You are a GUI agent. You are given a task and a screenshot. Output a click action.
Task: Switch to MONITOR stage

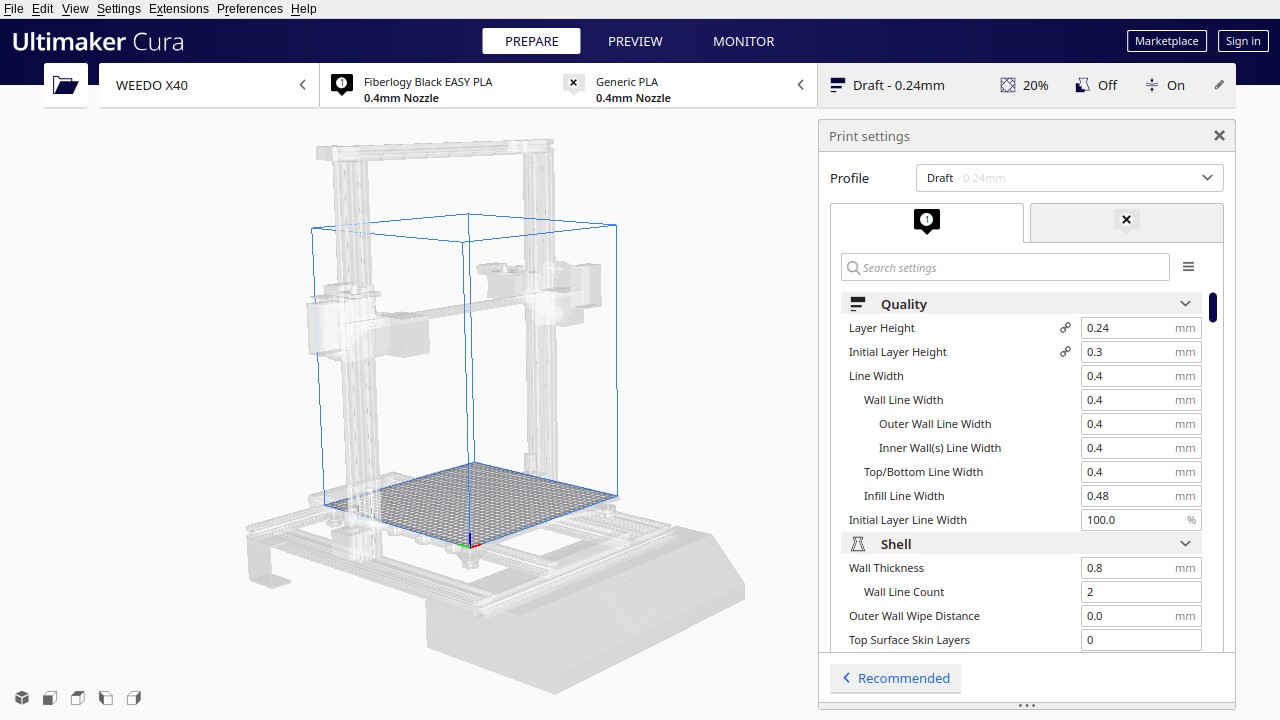point(743,41)
